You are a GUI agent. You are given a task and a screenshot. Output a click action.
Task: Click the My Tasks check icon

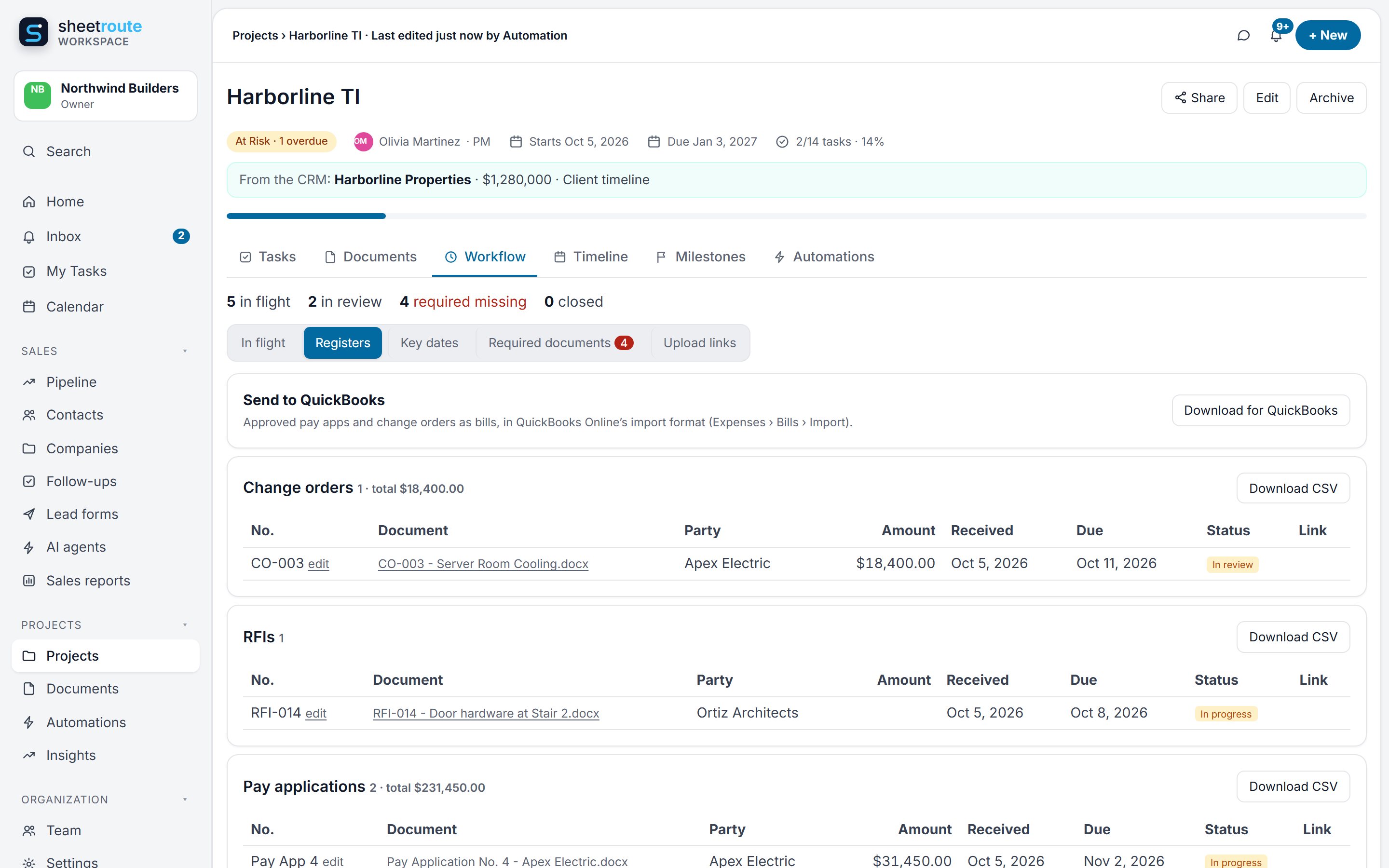coord(29,271)
